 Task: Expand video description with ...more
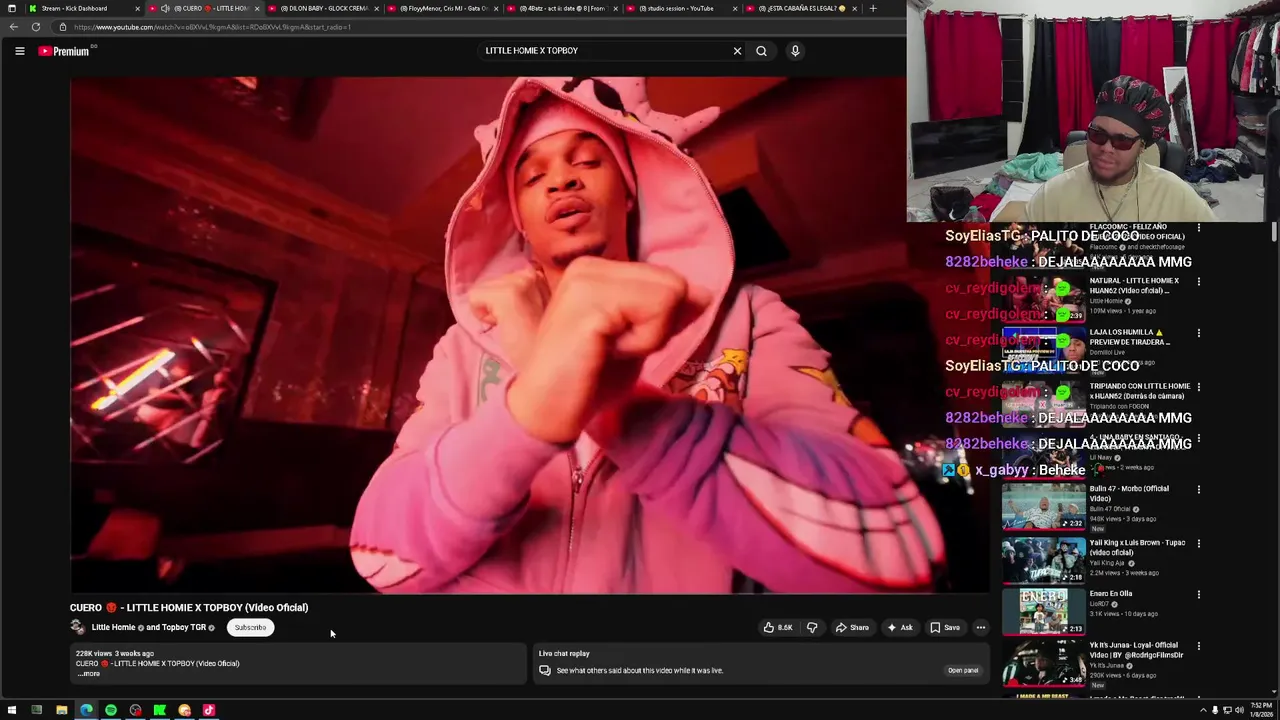(89, 674)
